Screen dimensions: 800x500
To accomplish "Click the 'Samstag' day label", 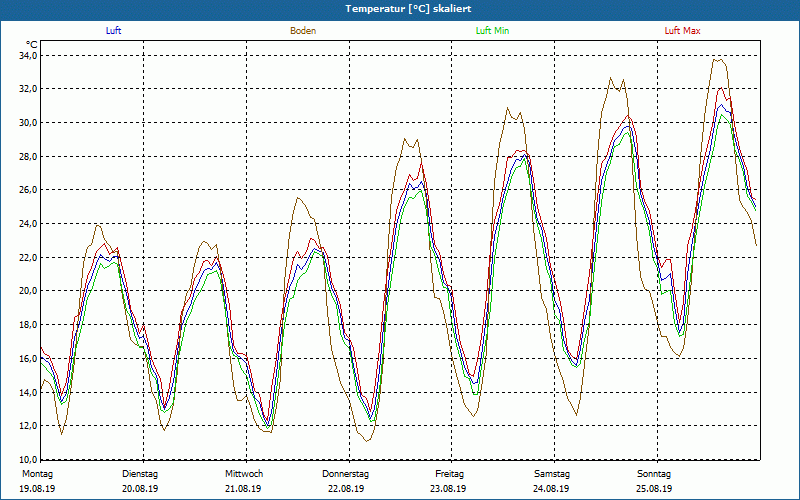I will tap(552, 474).
